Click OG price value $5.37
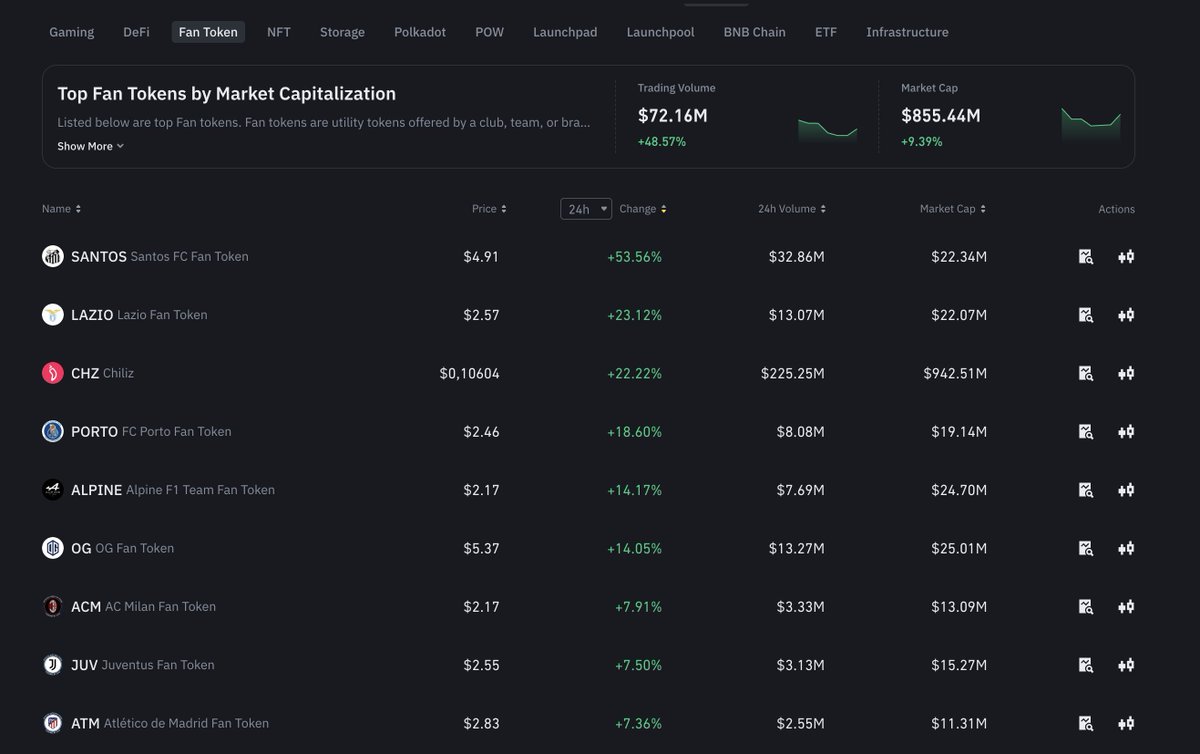1200x754 pixels. coord(481,548)
